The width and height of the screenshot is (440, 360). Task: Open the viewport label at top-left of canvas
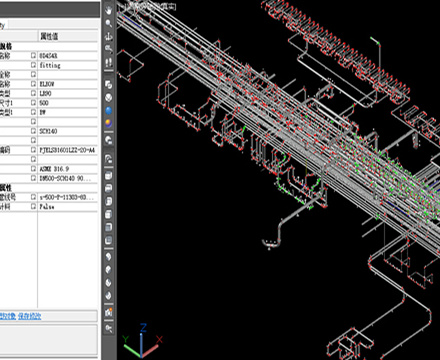148,6
